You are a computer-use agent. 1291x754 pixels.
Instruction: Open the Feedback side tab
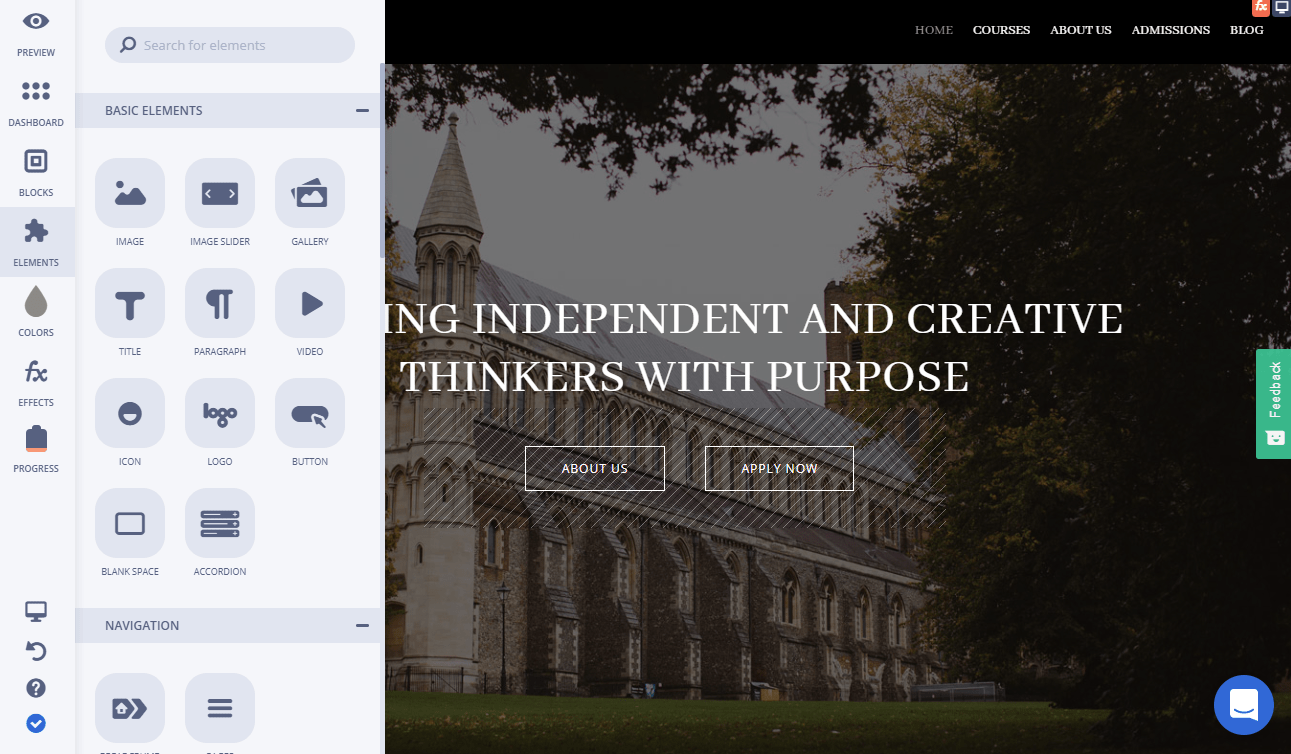1274,404
